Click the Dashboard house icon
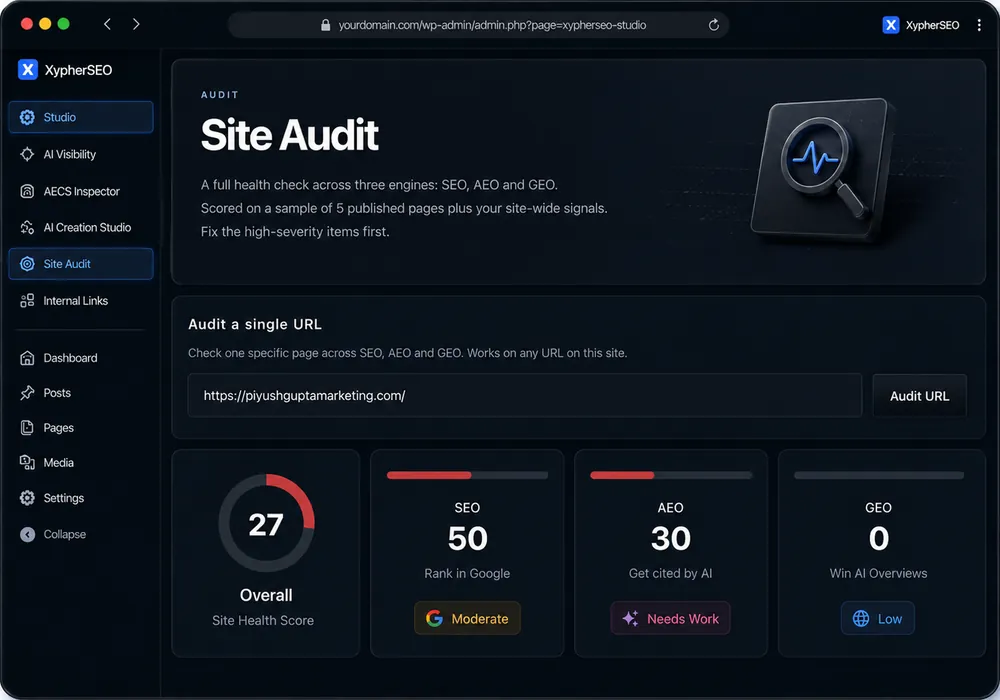This screenshot has height=700, width=1000. (x=27, y=358)
